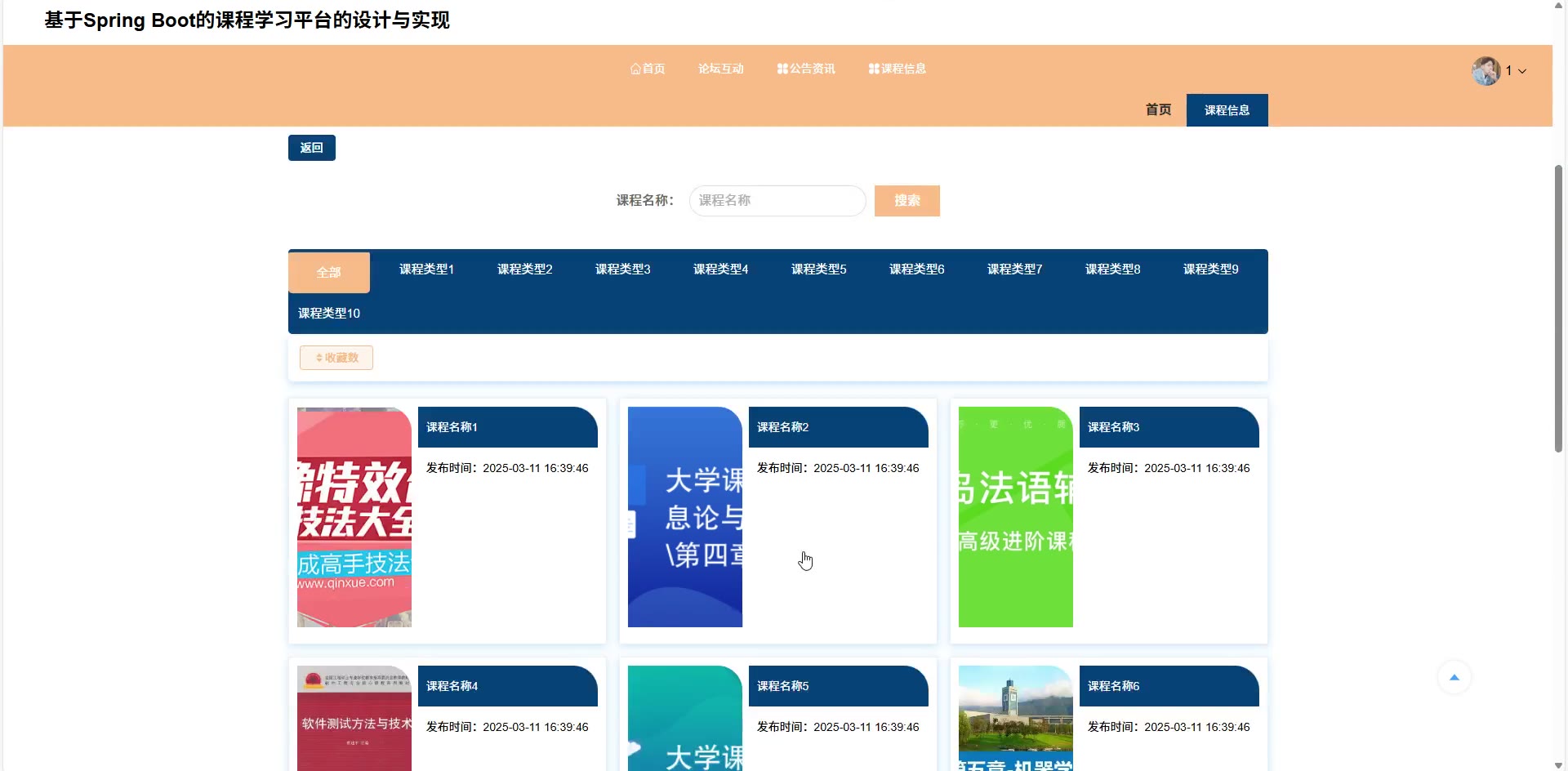
Task: Open the 课程名称1 red cover thumbnail
Action: point(354,517)
